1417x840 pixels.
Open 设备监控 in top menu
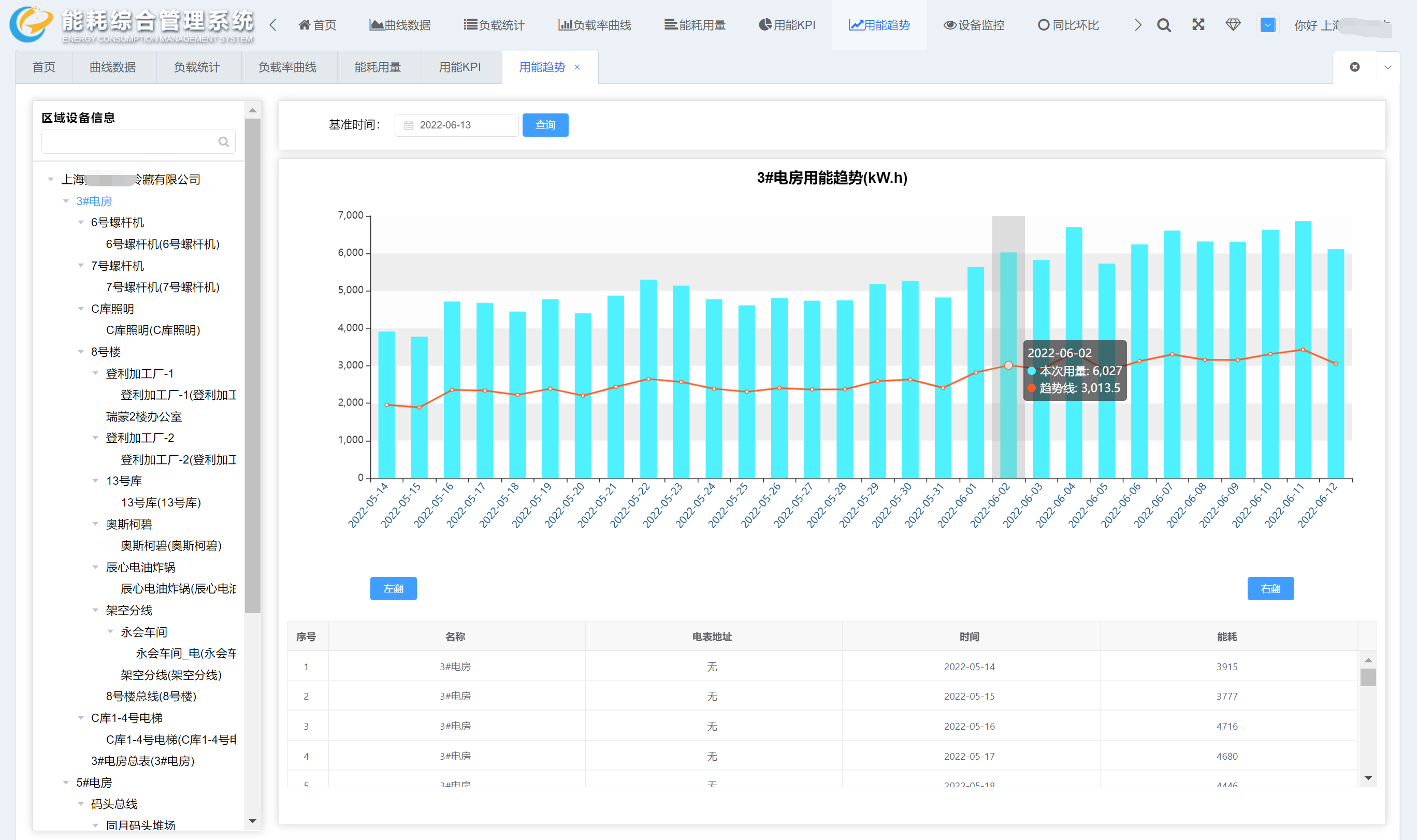[974, 25]
